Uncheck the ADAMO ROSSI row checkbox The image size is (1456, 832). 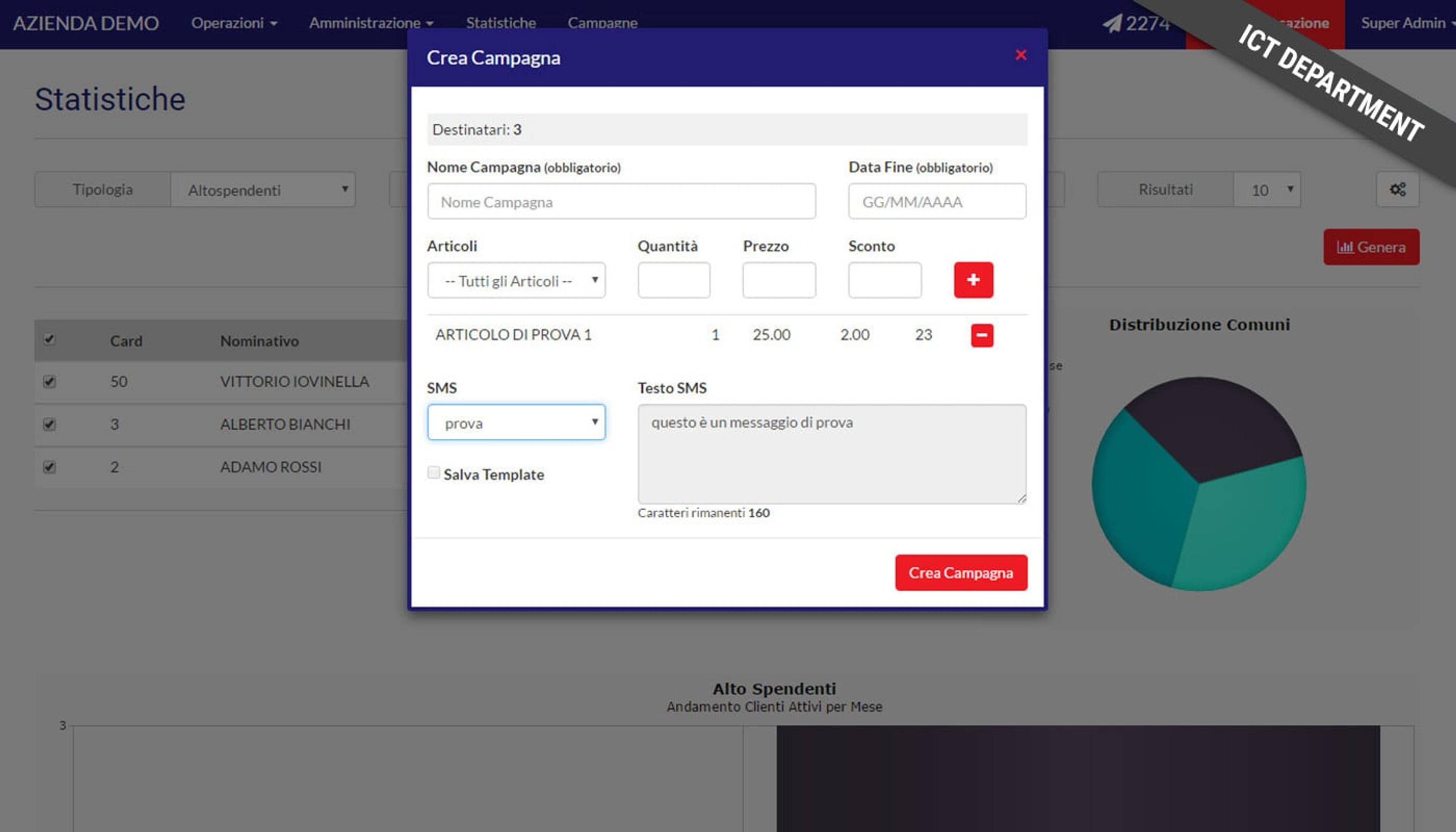(50, 468)
